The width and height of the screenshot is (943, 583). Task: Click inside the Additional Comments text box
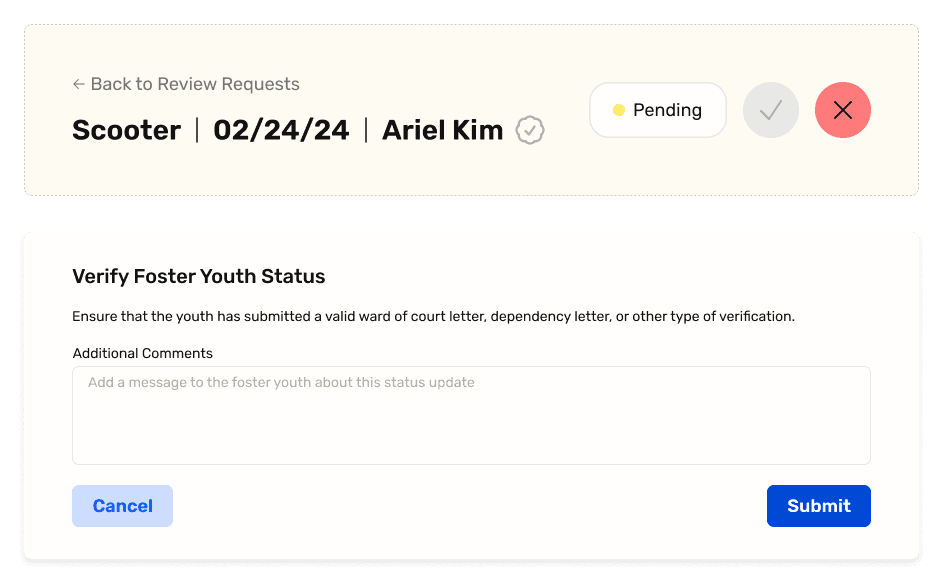tap(472, 415)
